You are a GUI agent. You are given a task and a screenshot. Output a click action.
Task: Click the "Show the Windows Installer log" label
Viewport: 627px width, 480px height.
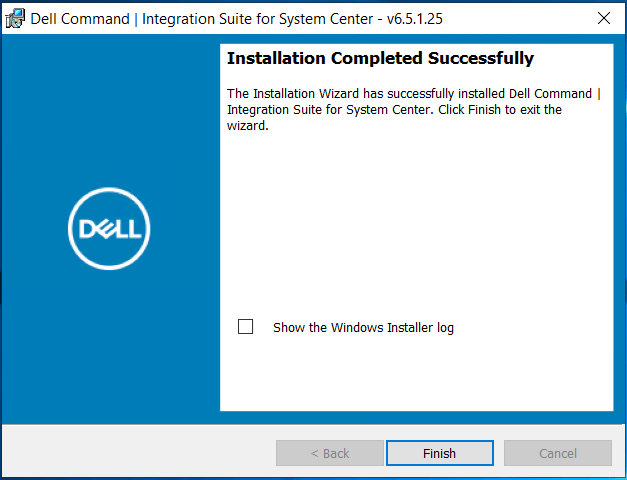363,328
